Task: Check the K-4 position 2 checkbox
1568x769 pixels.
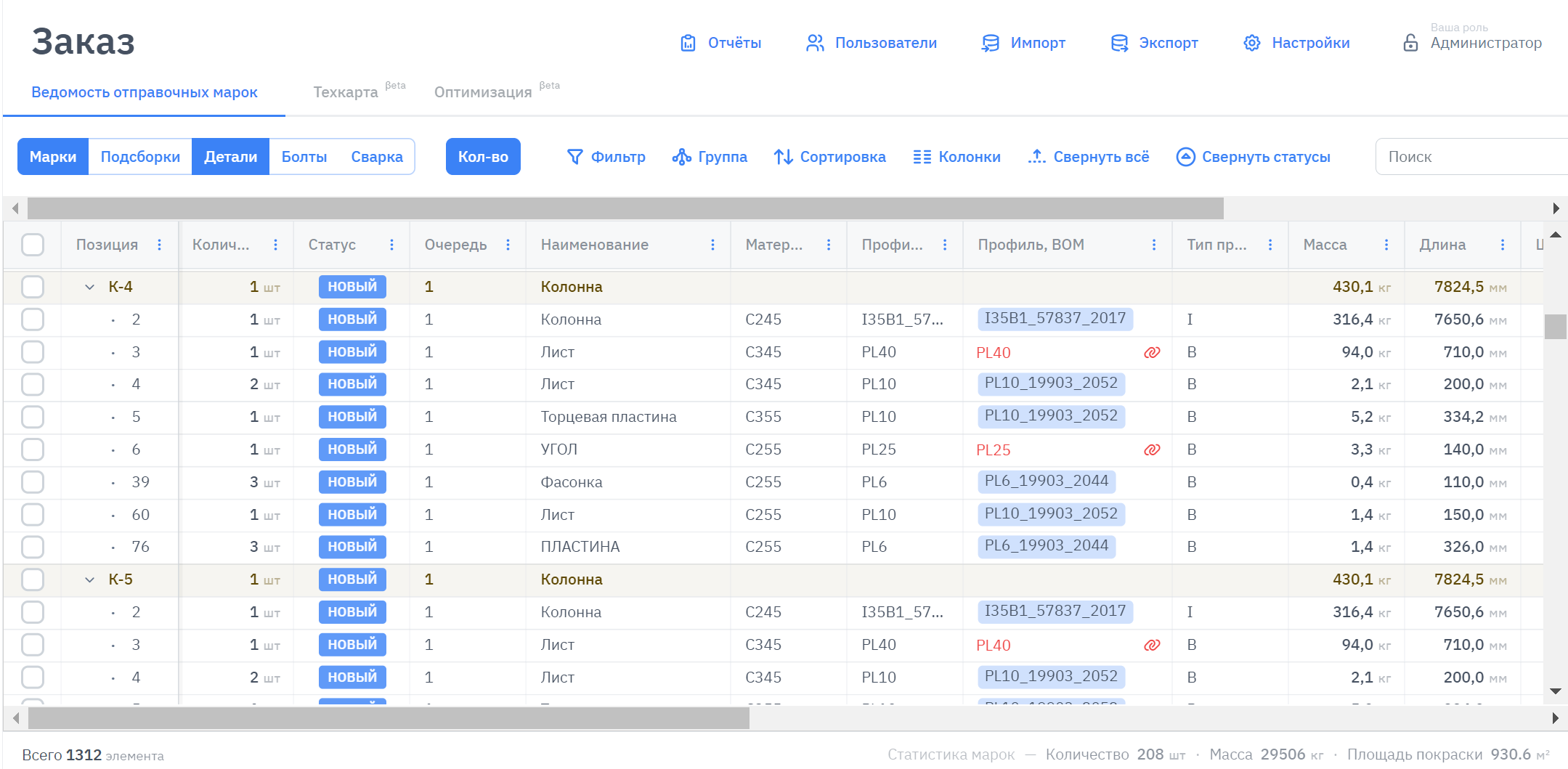Action: pos(33,320)
